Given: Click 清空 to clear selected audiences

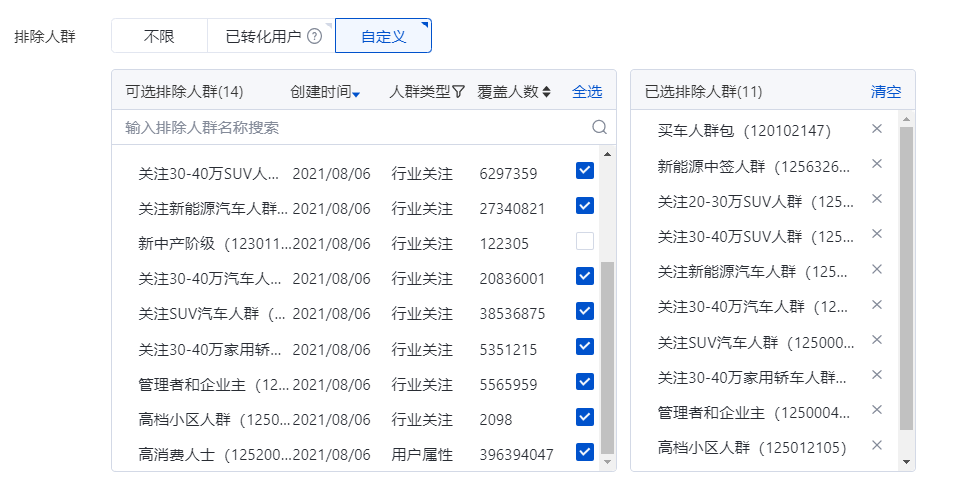Looking at the screenshot, I should [x=886, y=92].
